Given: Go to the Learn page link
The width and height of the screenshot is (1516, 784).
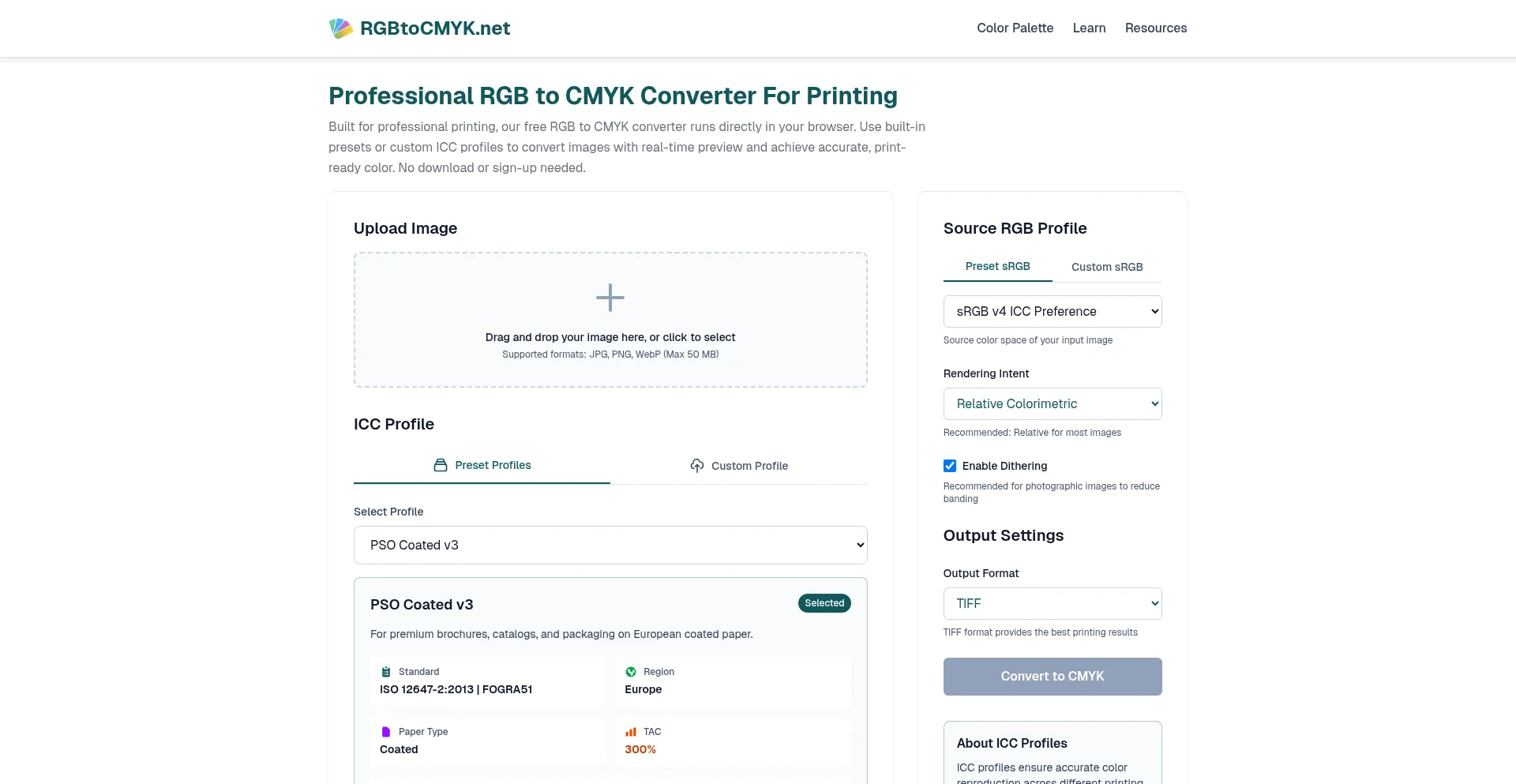Looking at the screenshot, I should (1089, 28).
